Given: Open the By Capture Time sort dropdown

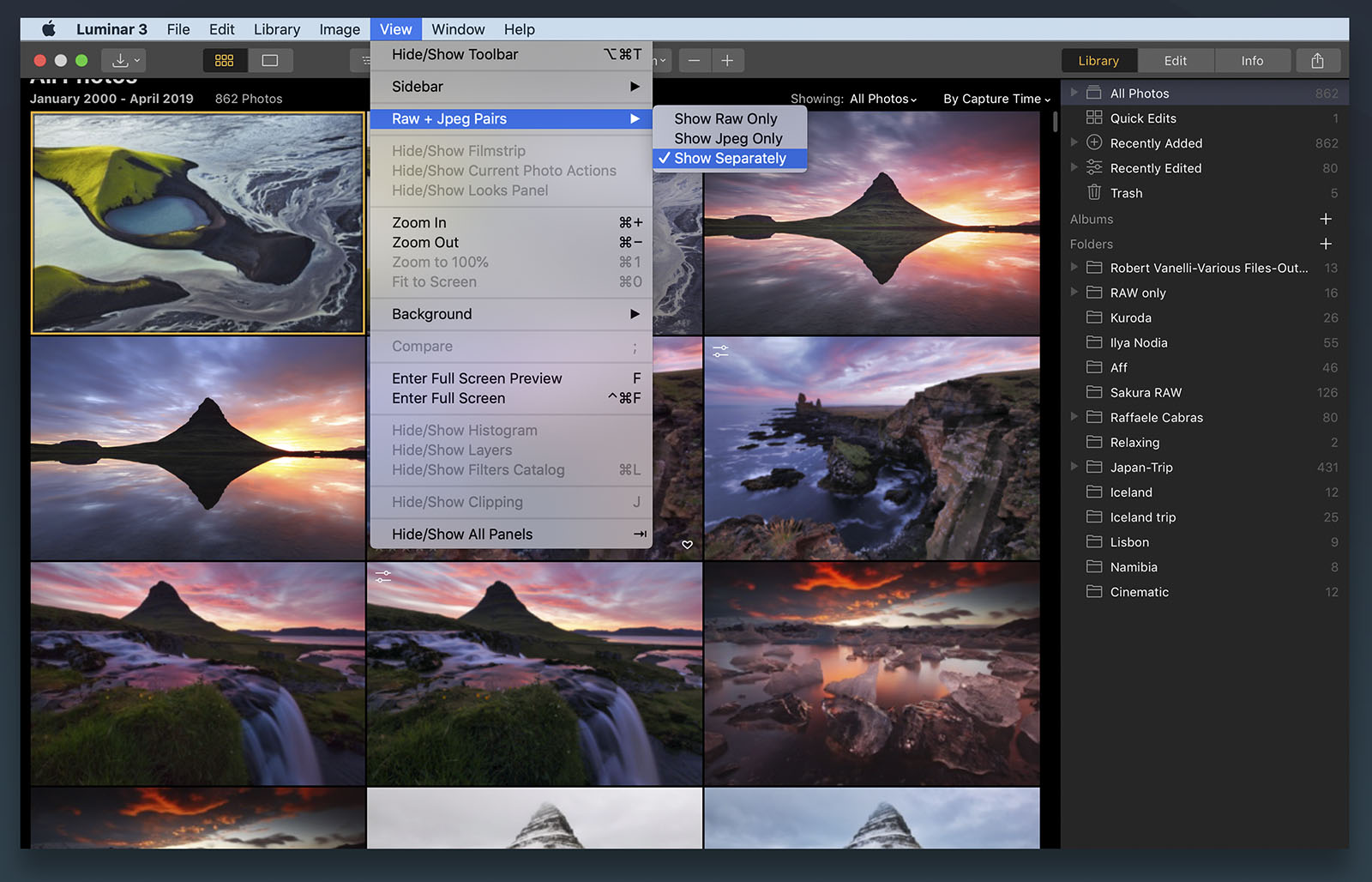Looking at the screenshot, I should [996, 99].
